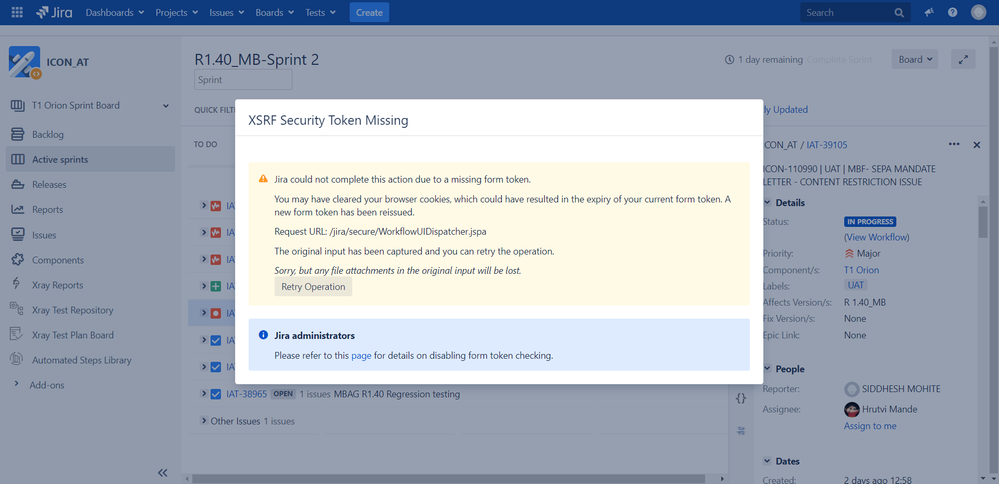Click Assign to me link
Screen dimensions: 999x484
click(870, 425)
